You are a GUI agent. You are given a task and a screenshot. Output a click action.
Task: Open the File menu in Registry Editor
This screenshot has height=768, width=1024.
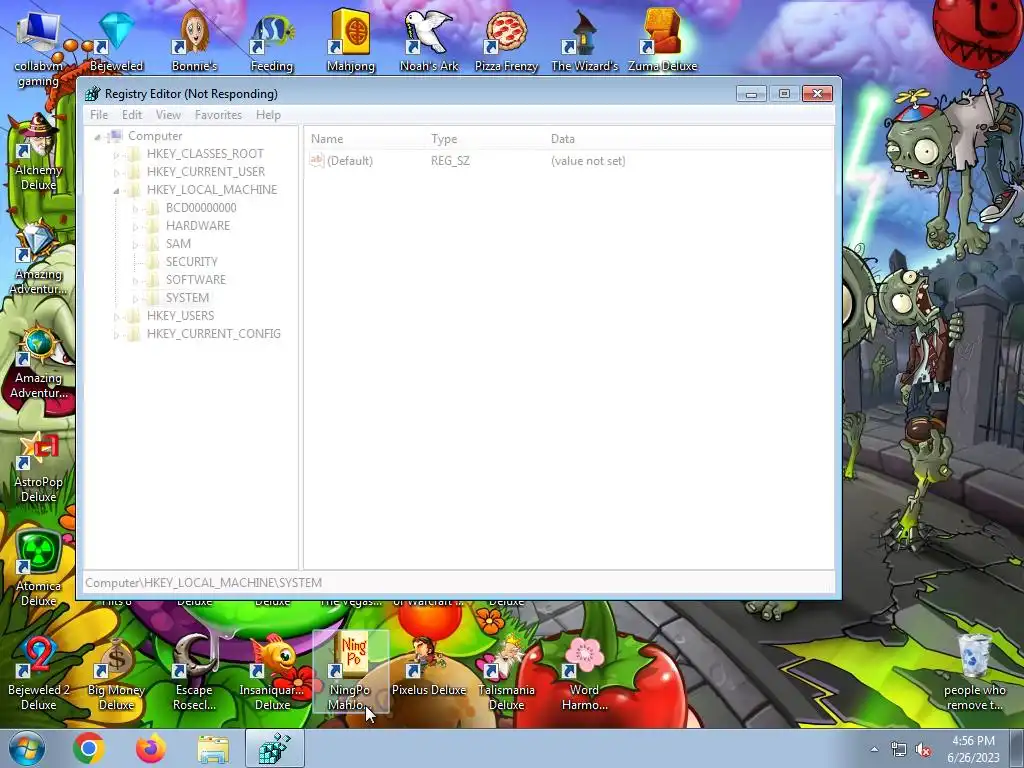tap(99, 115)
